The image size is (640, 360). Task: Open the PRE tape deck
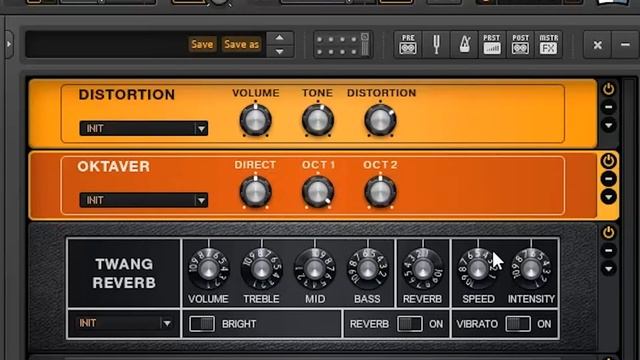pyautogui.click(x=408, y=44)
